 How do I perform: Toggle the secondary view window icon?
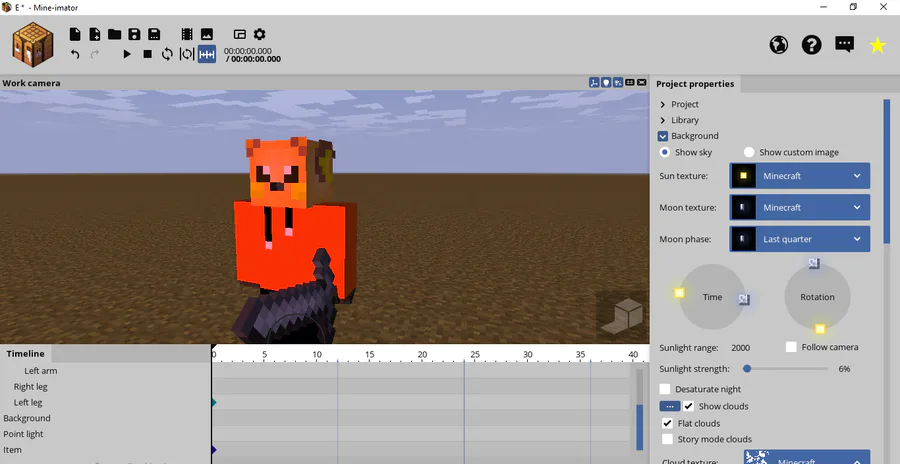239,34
